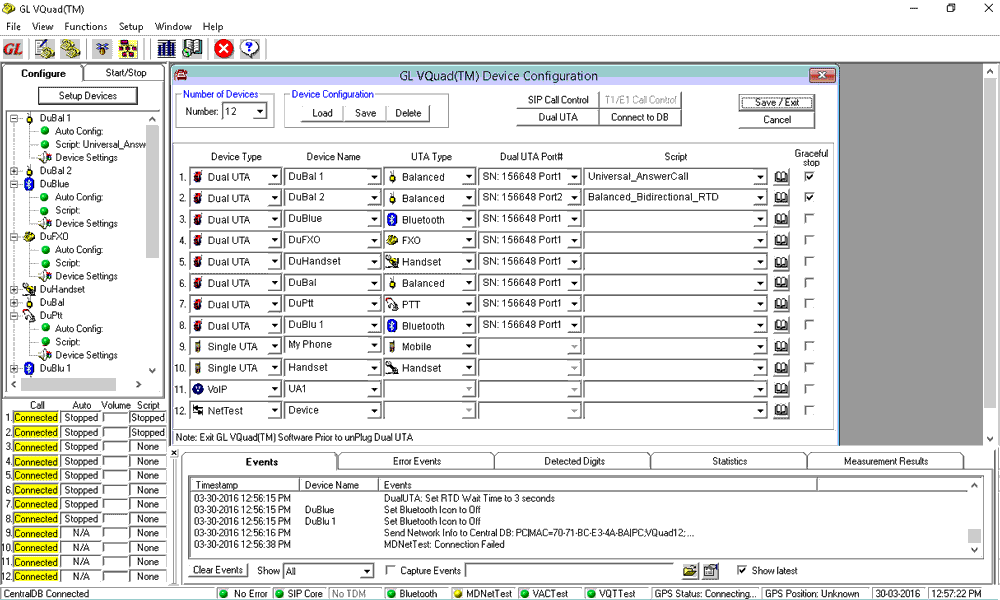
Task: Enable Graceful stop for DuFXO row
Action: [809, 240]
